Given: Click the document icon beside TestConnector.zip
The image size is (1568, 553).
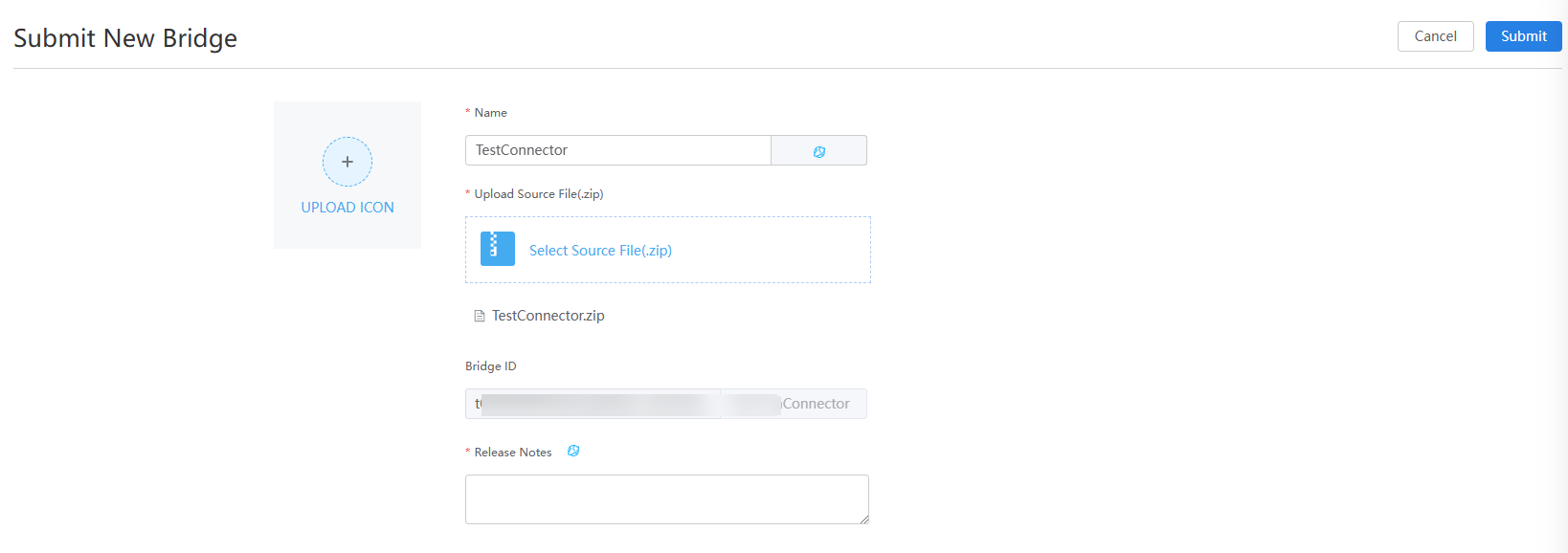Looking at the screenshot, I should coord(480,316).
